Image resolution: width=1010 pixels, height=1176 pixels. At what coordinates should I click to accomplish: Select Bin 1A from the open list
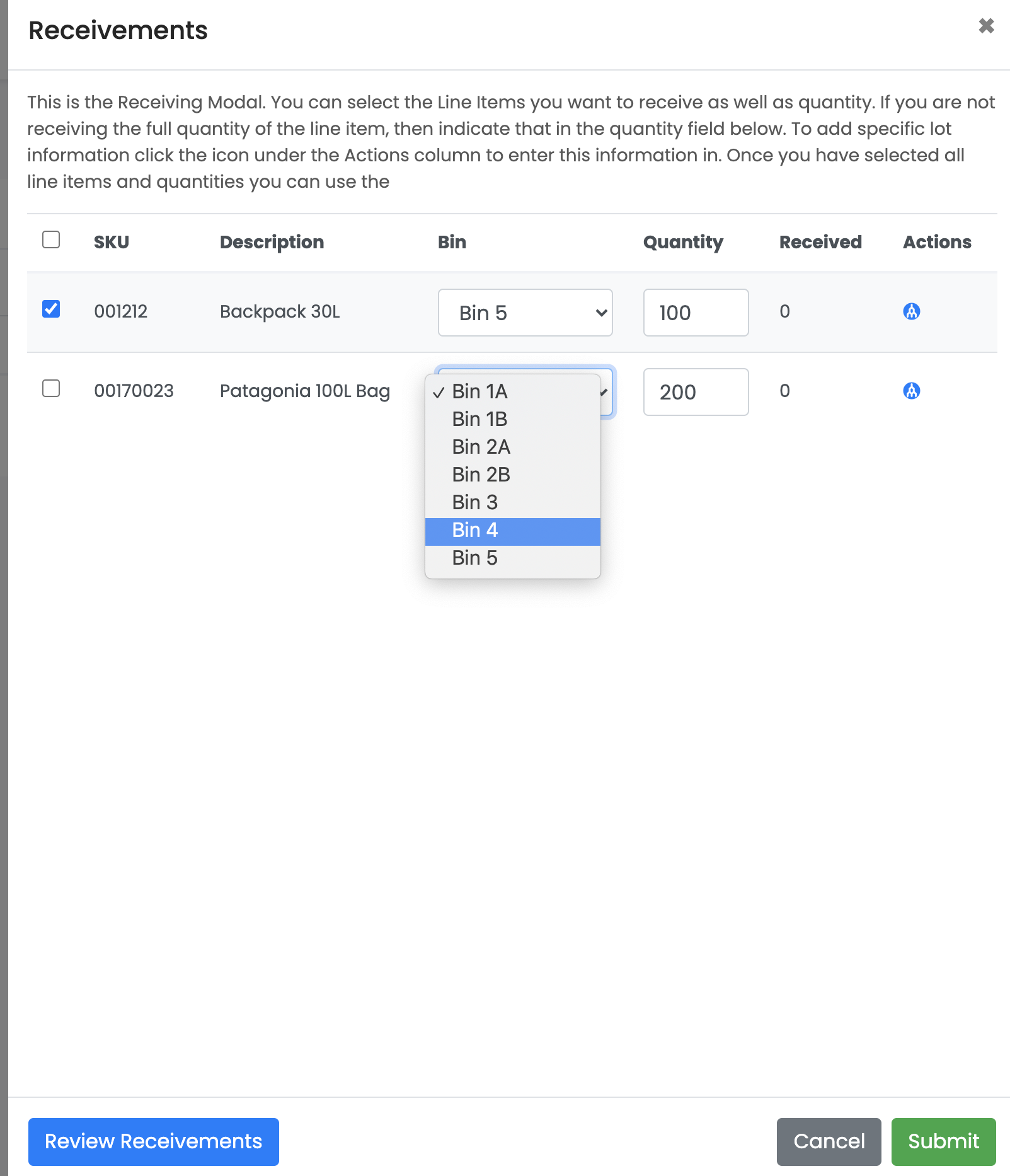tap(513, 391)
